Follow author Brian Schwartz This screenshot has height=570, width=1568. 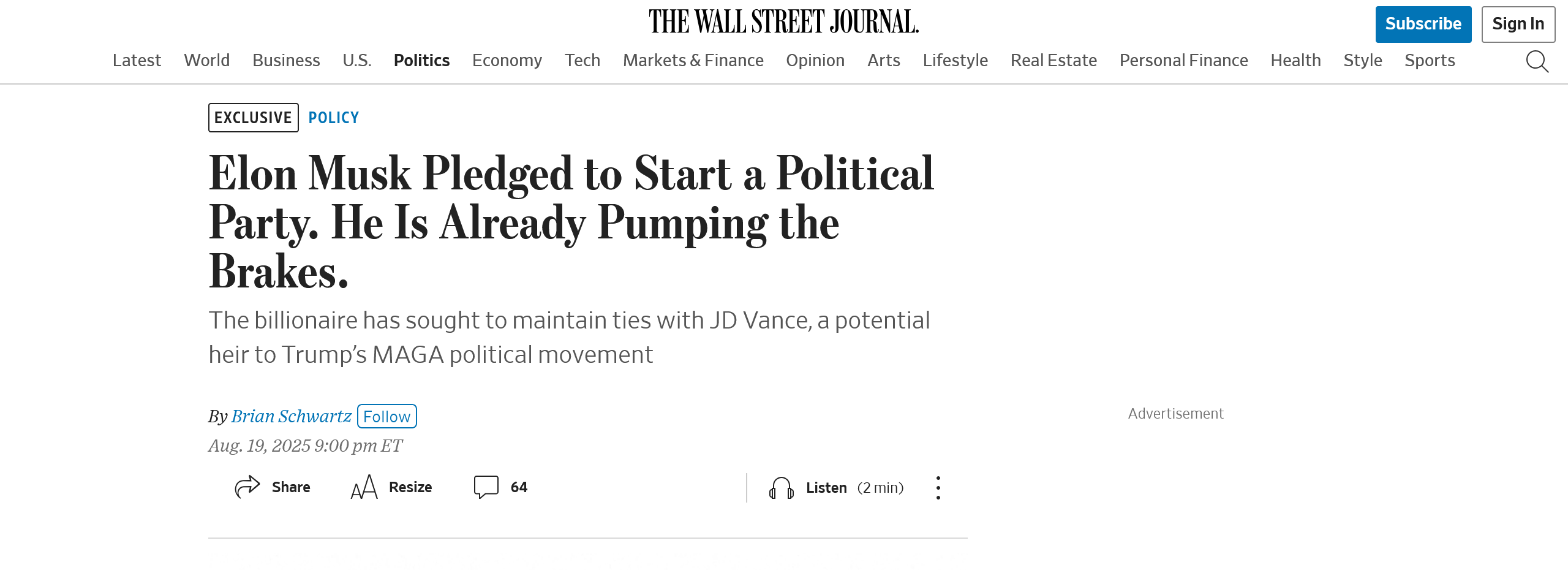(x=387, y=416)
